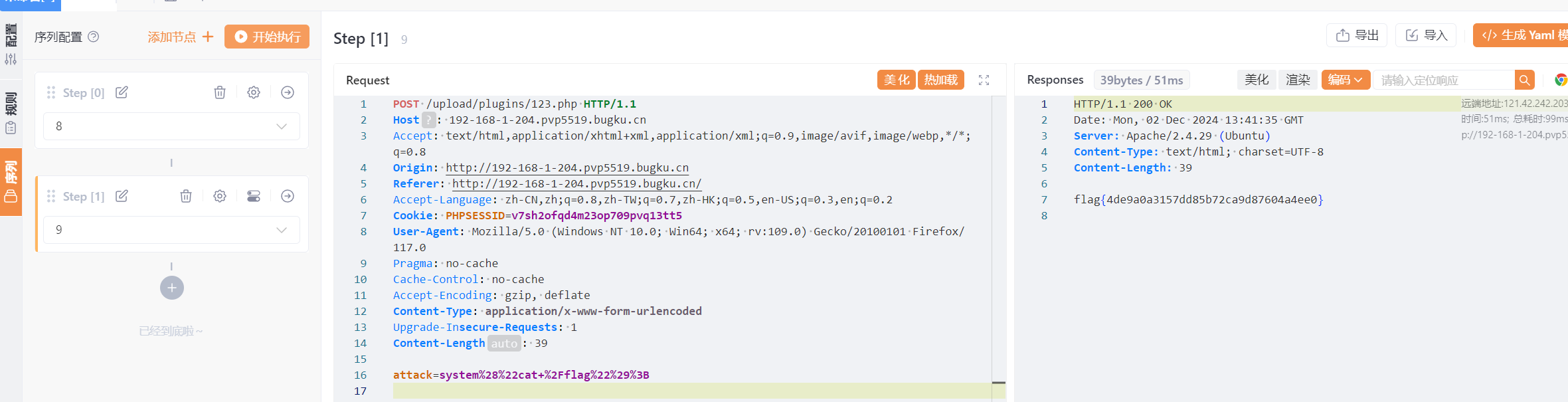Grab the Step [1] drag handle
The height and width of the screenshot is (402, 1568).
51,196
